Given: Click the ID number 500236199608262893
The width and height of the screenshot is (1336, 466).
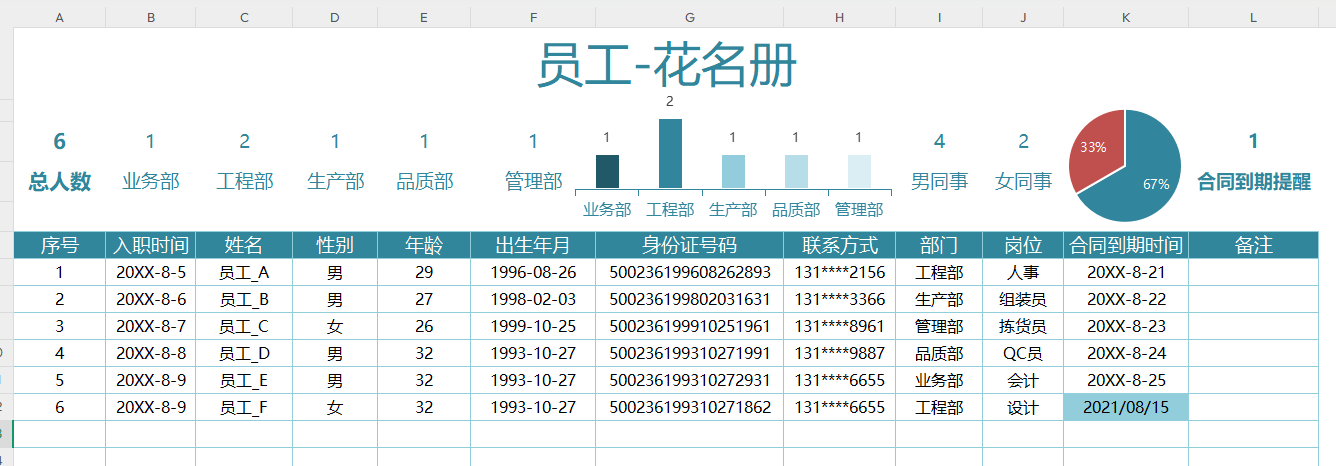Looking at the screenshot, I should 689,272.
